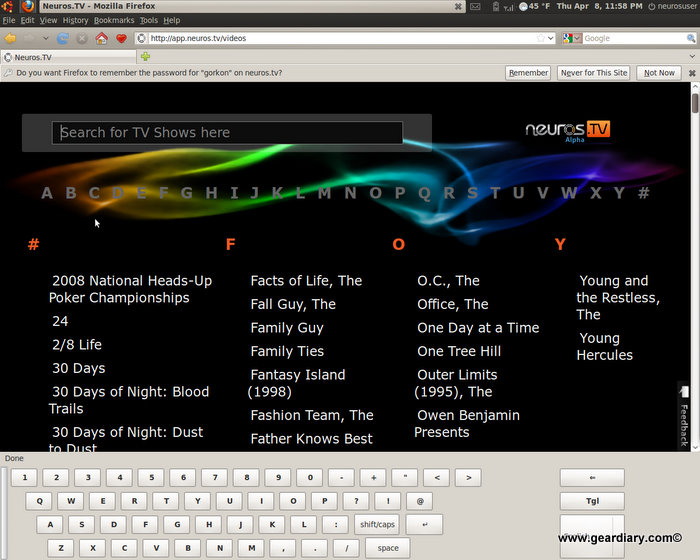Reload the page with the refresh icon
Viewport: 700px width, 560px height.
[63, 38]
